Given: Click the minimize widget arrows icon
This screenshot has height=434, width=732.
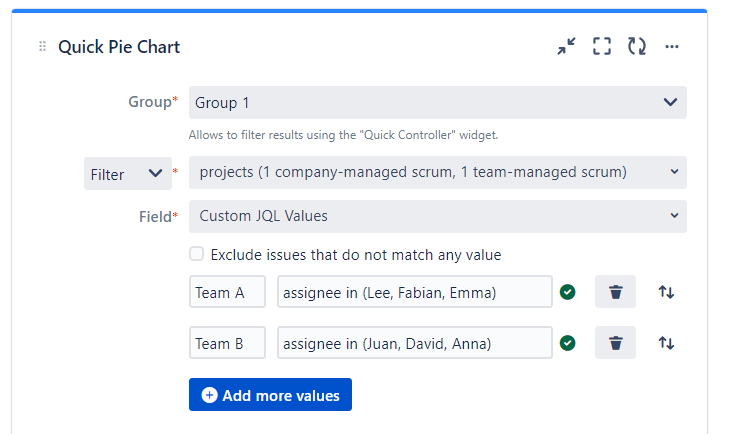Looking at the screenshot, I should tap(567, 46).
